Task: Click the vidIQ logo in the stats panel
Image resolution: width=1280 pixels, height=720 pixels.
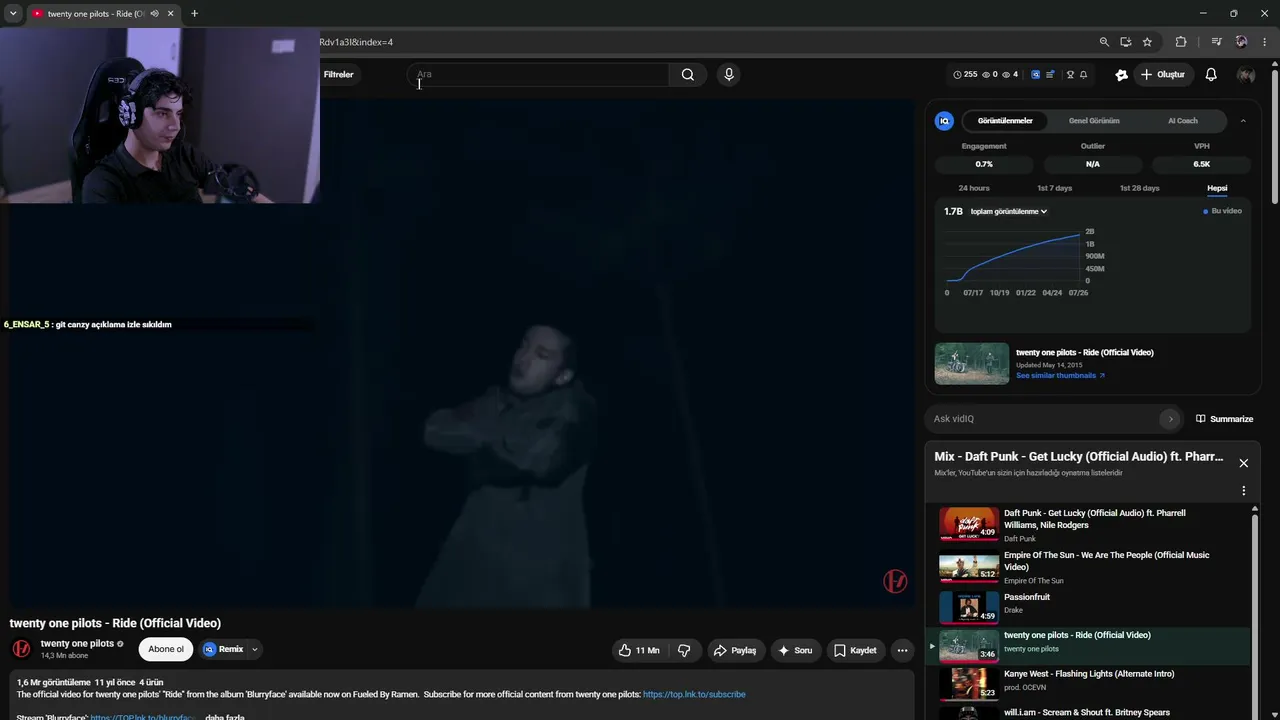Action: click(944, 121)
